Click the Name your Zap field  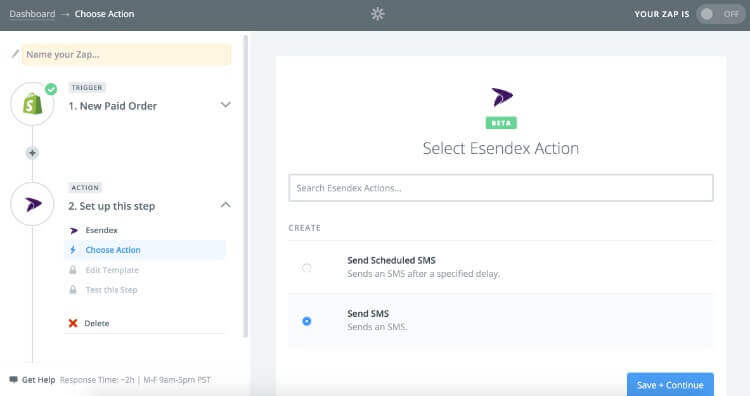[x=126, y=55]
